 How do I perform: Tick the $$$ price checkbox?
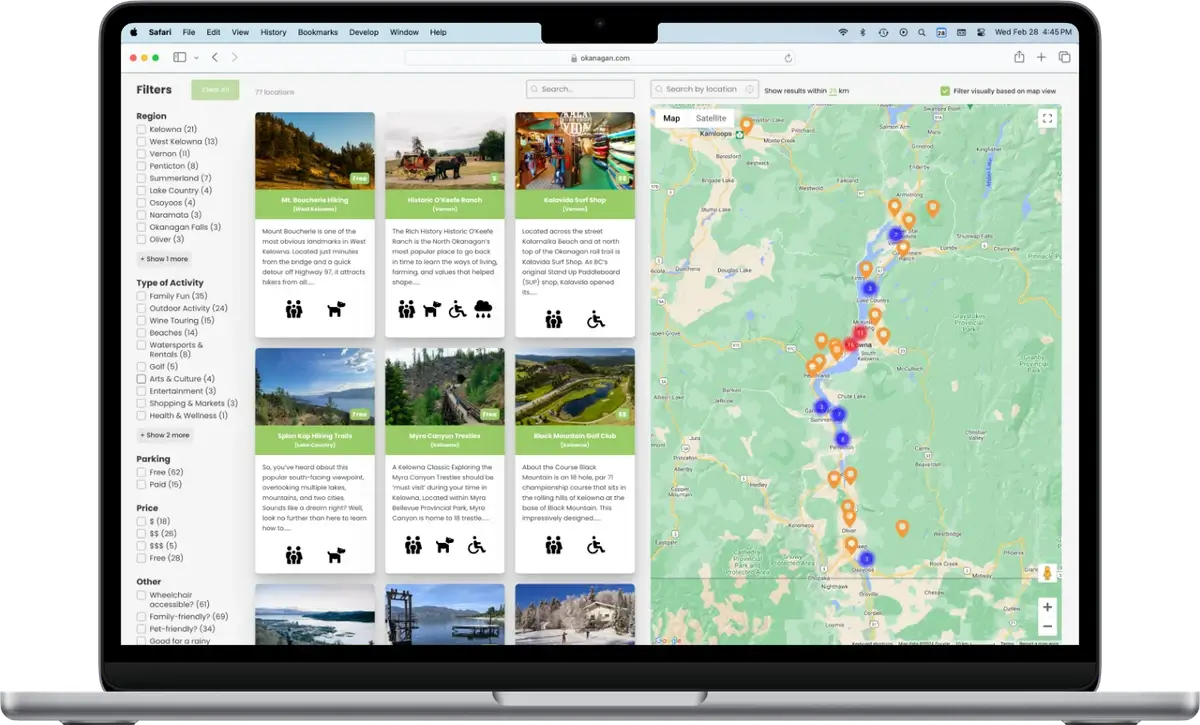[142, 546]
